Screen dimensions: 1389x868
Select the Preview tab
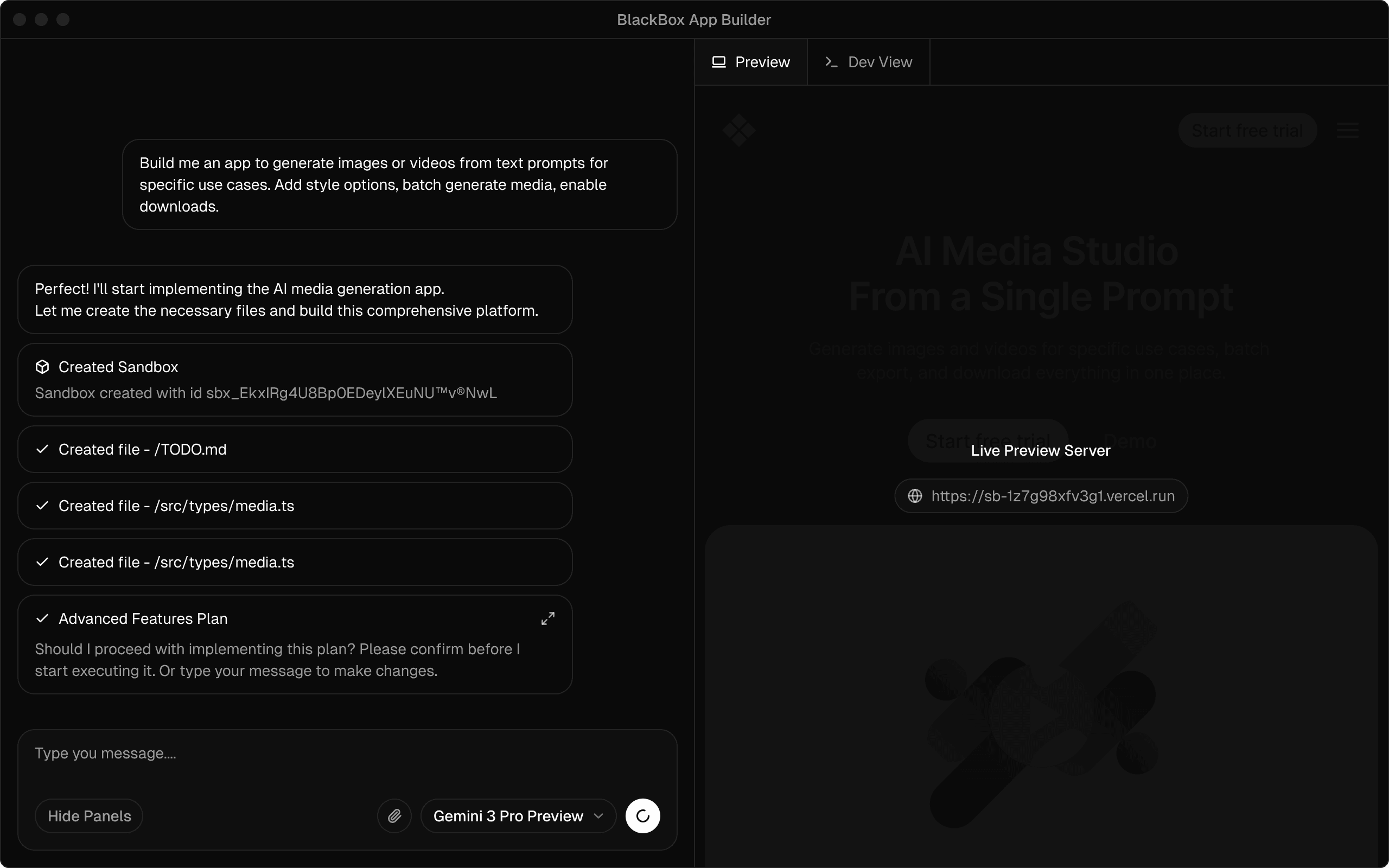[751, 62]
